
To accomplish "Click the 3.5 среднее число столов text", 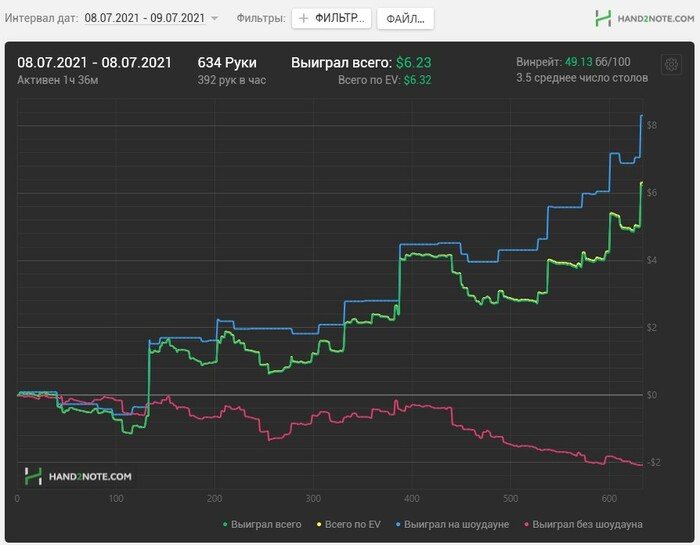I will click(x=582, y=78).
